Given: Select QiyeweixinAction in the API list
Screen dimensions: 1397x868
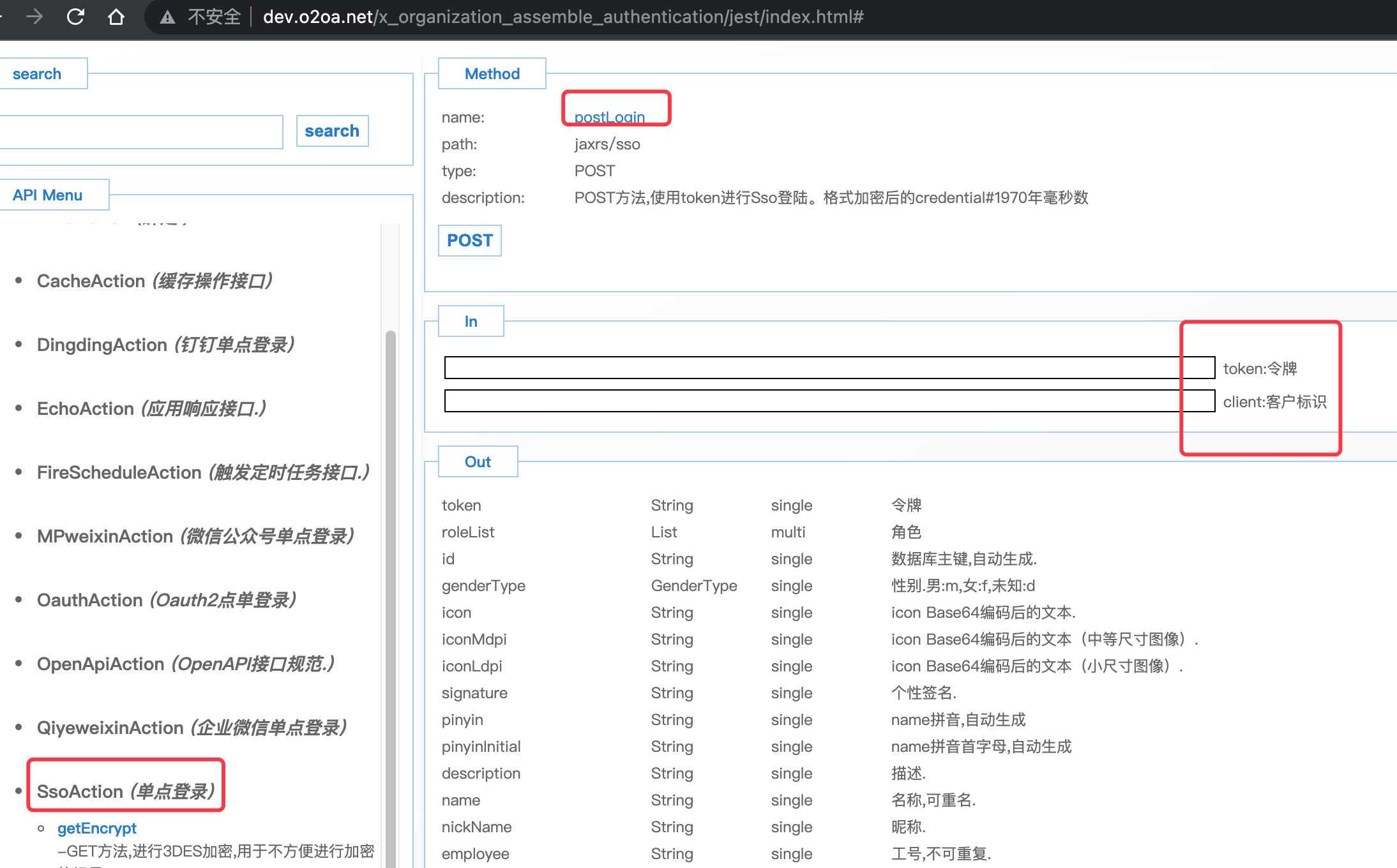Looking at the screenshot, I should point(192,728).
